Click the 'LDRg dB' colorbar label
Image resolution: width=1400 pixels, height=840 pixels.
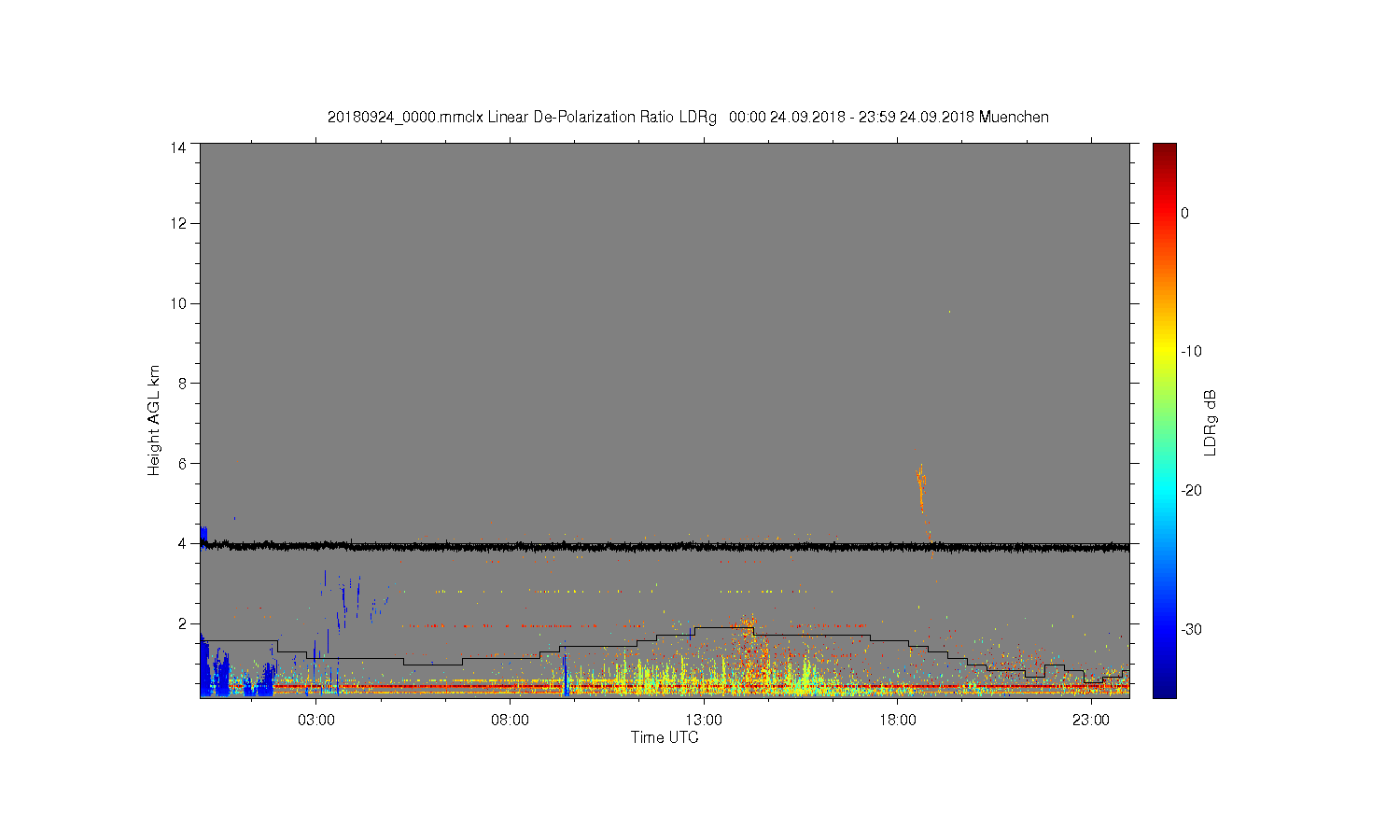click(x=1211, y=422)
